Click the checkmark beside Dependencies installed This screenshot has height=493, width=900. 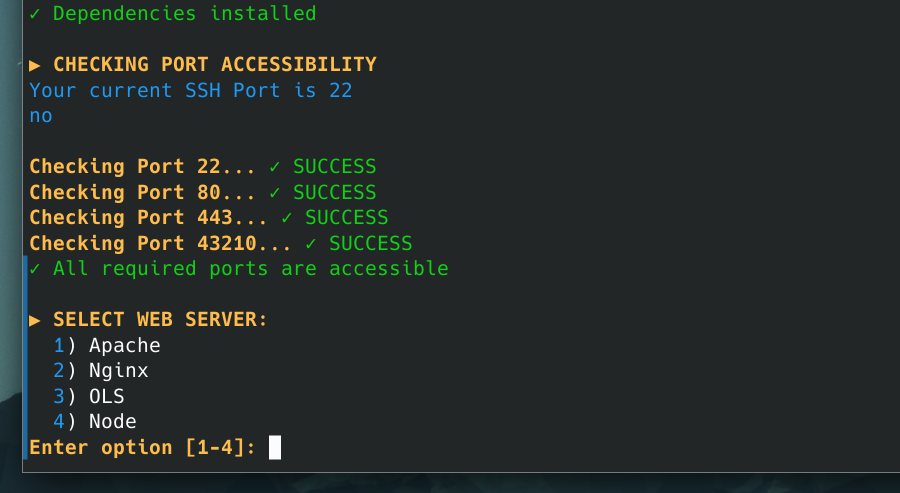35,14
